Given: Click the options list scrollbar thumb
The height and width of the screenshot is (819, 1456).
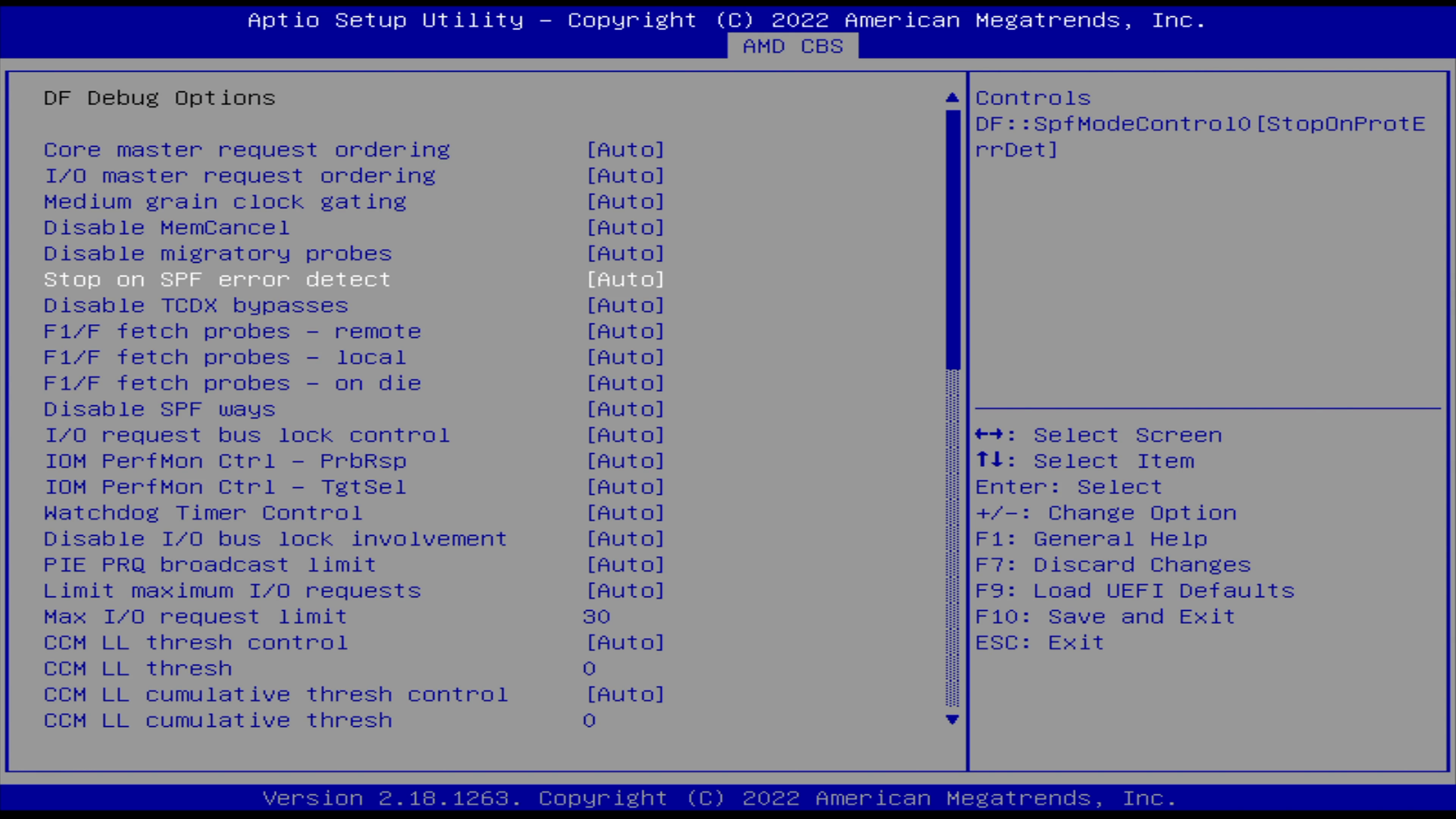Looking at the screenshot, I should pos(953,240).
